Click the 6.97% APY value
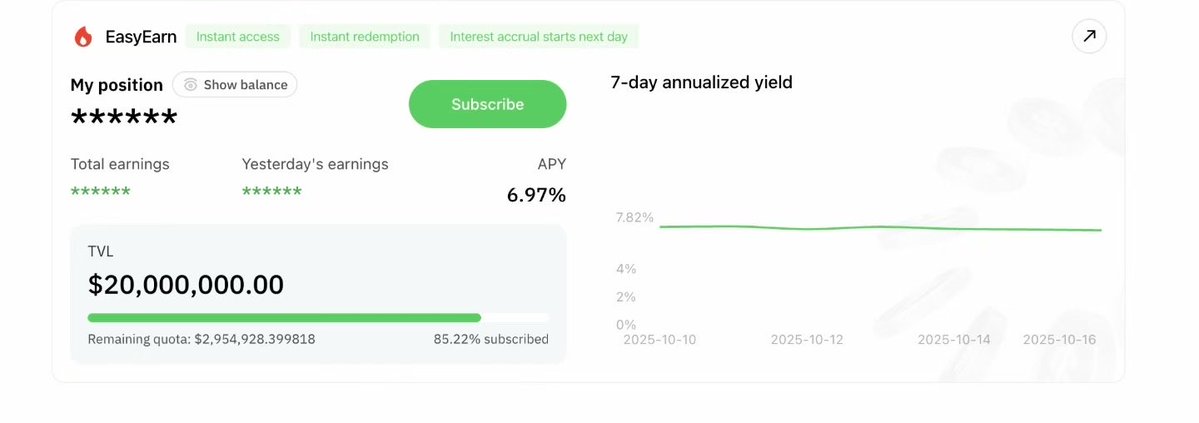 tap(536, 195)
